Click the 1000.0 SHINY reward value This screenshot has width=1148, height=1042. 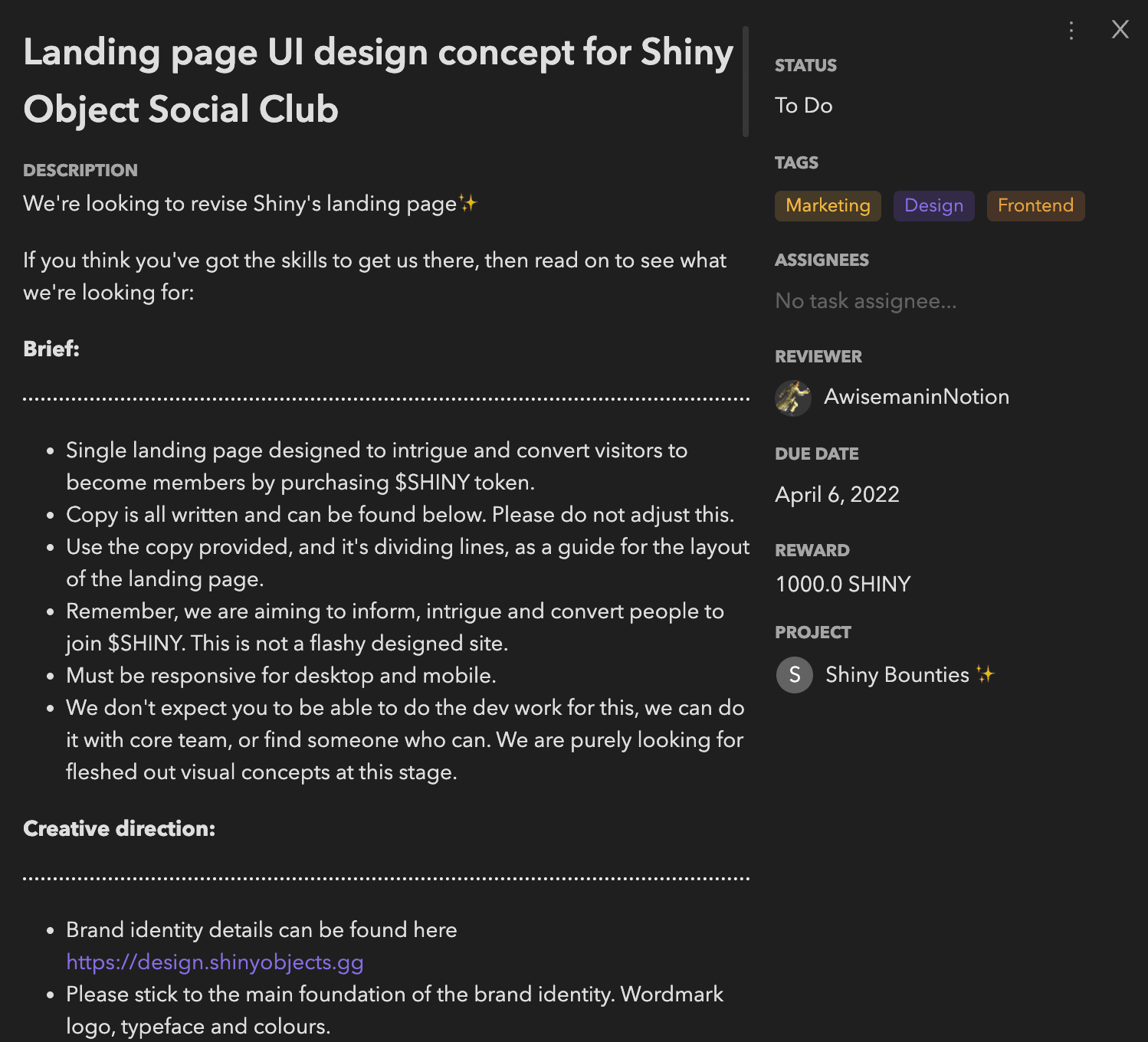coord(843,585)
